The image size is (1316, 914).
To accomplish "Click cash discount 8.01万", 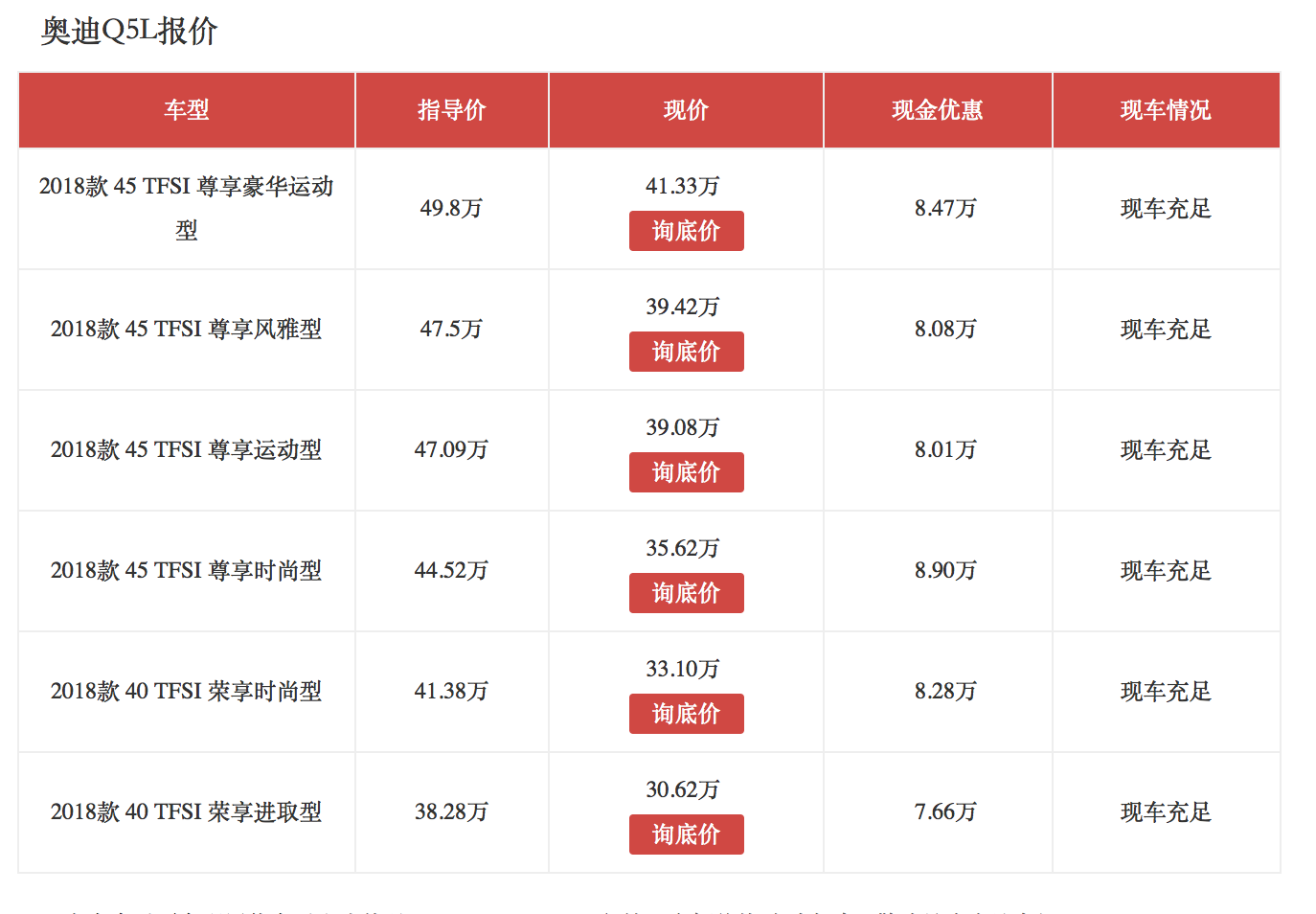I will pyautogui.click(x=945, y=449).
